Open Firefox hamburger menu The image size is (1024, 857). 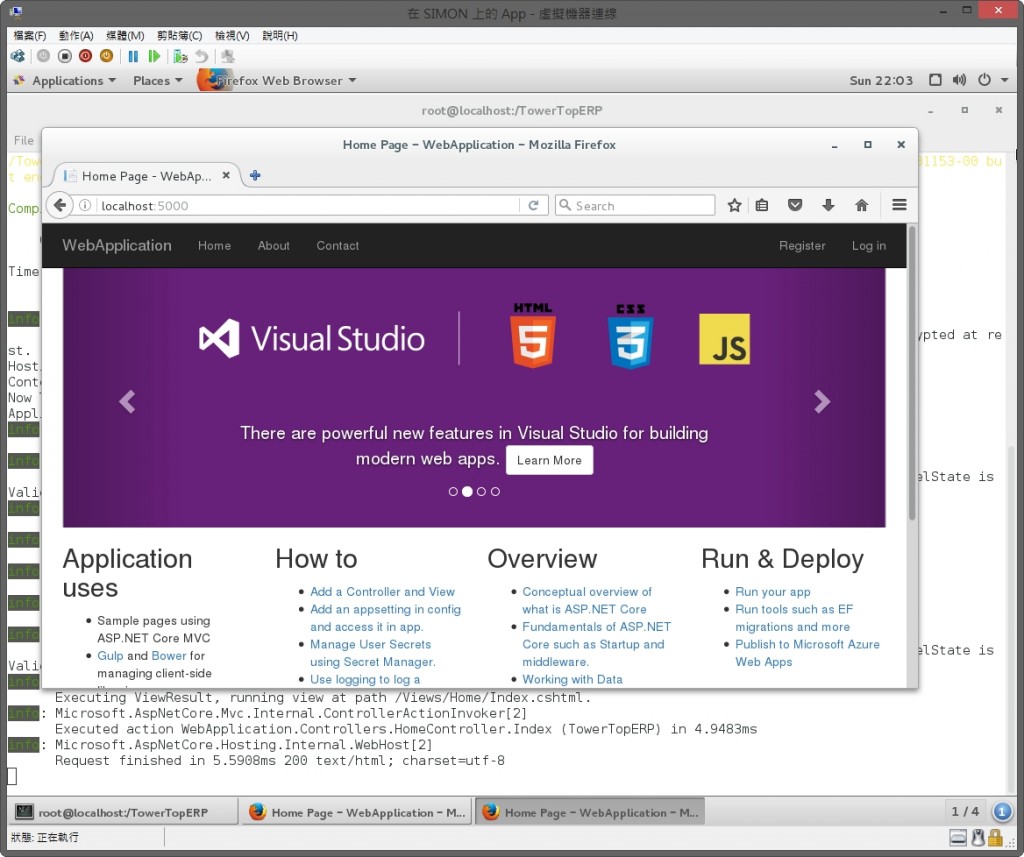click(x=899, y=205)
